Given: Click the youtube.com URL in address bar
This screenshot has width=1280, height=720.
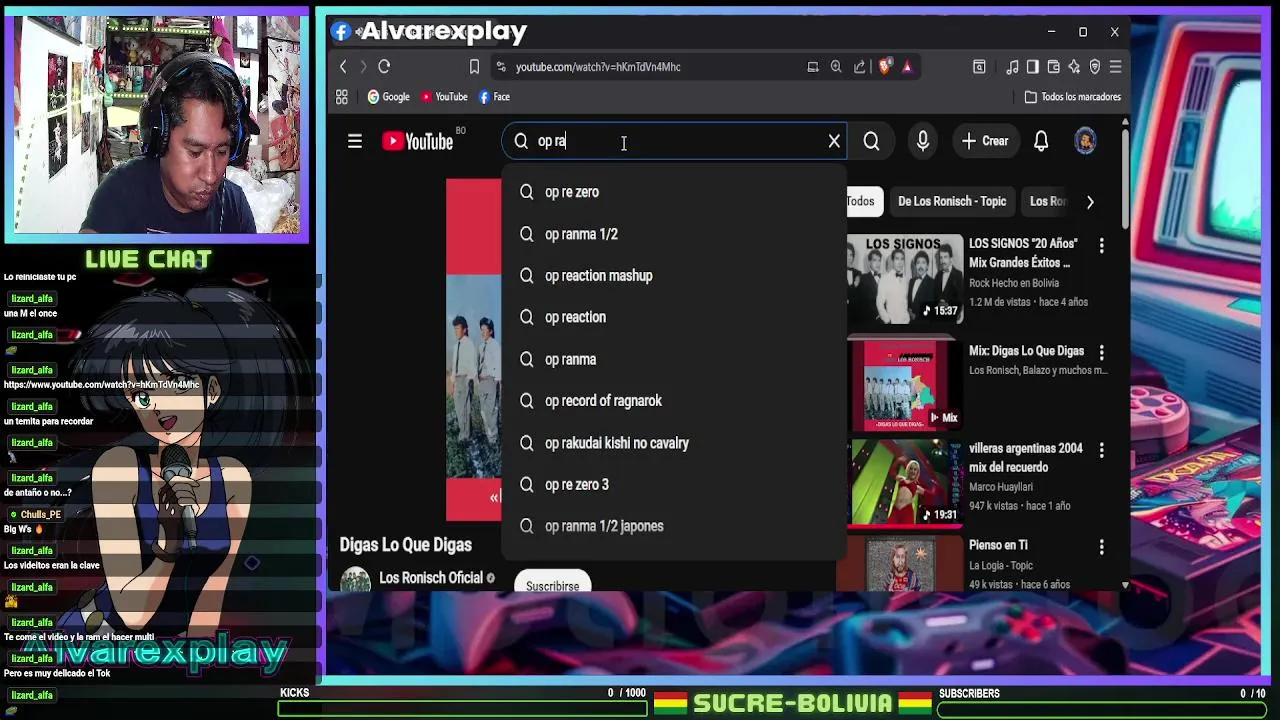Looking at the screenshot, I should tap(598, 67).
